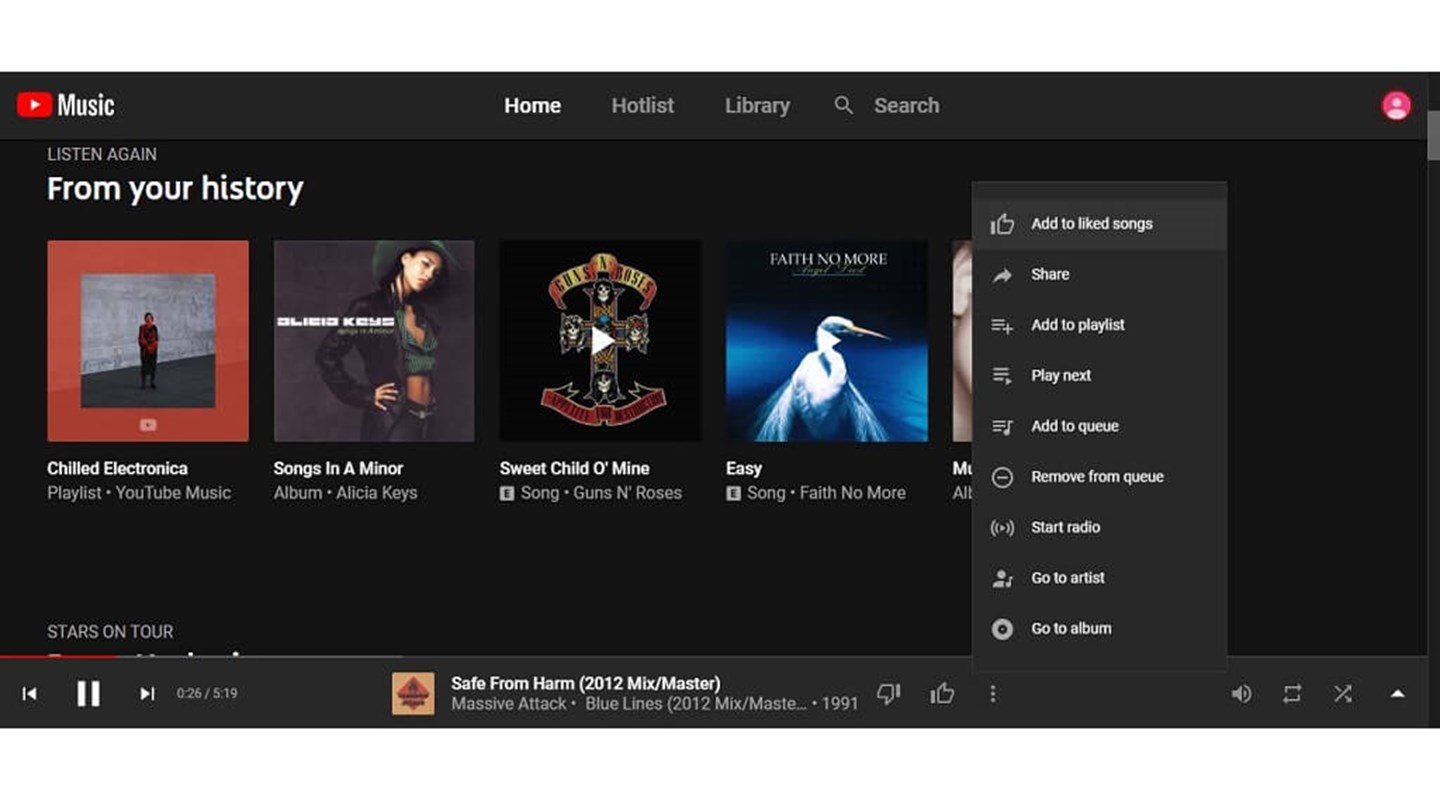Open the Songs In A Minor album by Alicia Keys
1440x810 pixels.
click(x=373, y=340)
